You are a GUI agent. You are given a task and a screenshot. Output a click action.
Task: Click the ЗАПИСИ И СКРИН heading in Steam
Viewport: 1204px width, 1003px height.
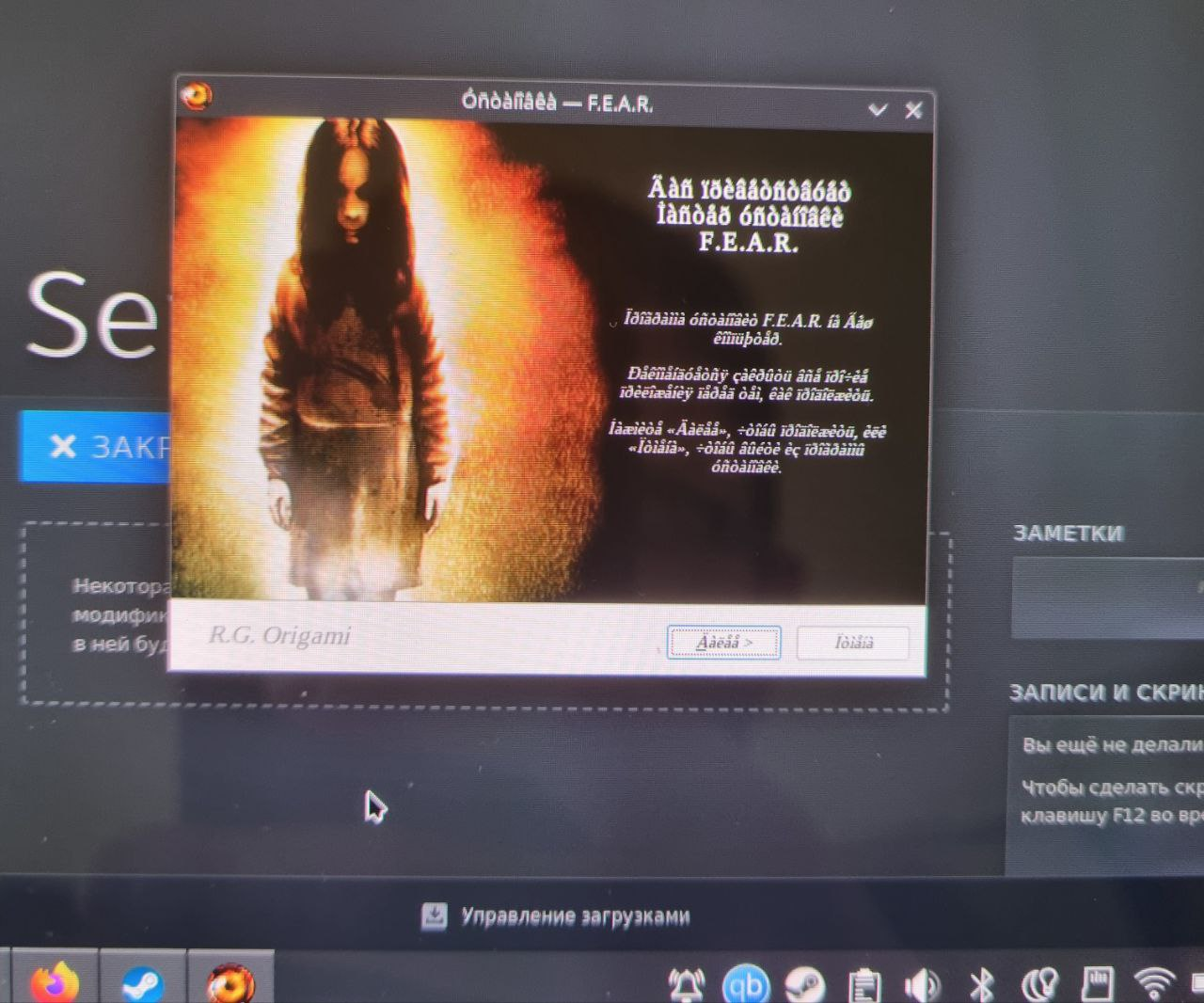1106,693
